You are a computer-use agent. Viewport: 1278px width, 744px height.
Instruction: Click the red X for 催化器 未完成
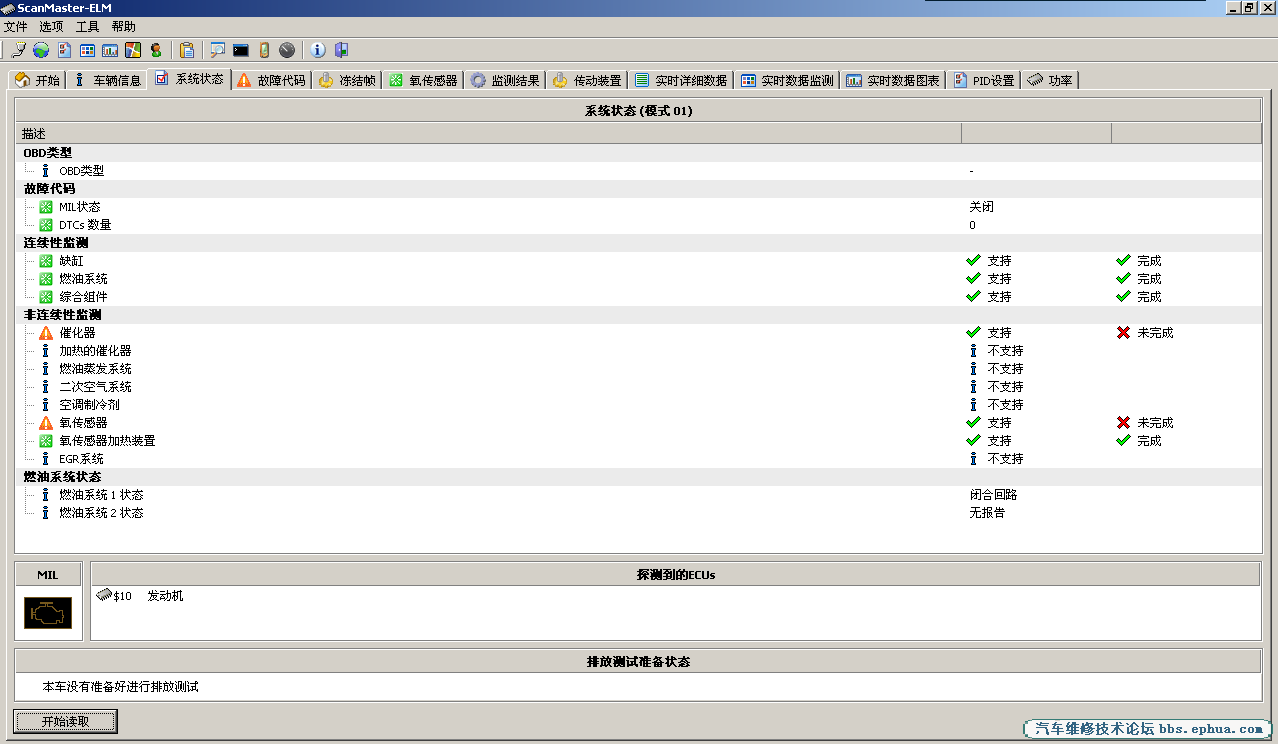tap(1124, 333)
